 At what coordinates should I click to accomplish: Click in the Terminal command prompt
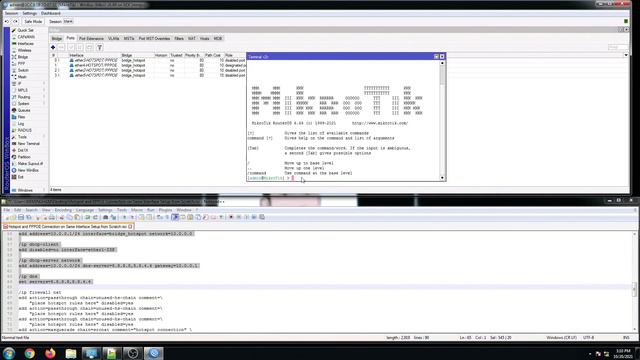pyautogui.click(x=293, y=178)
